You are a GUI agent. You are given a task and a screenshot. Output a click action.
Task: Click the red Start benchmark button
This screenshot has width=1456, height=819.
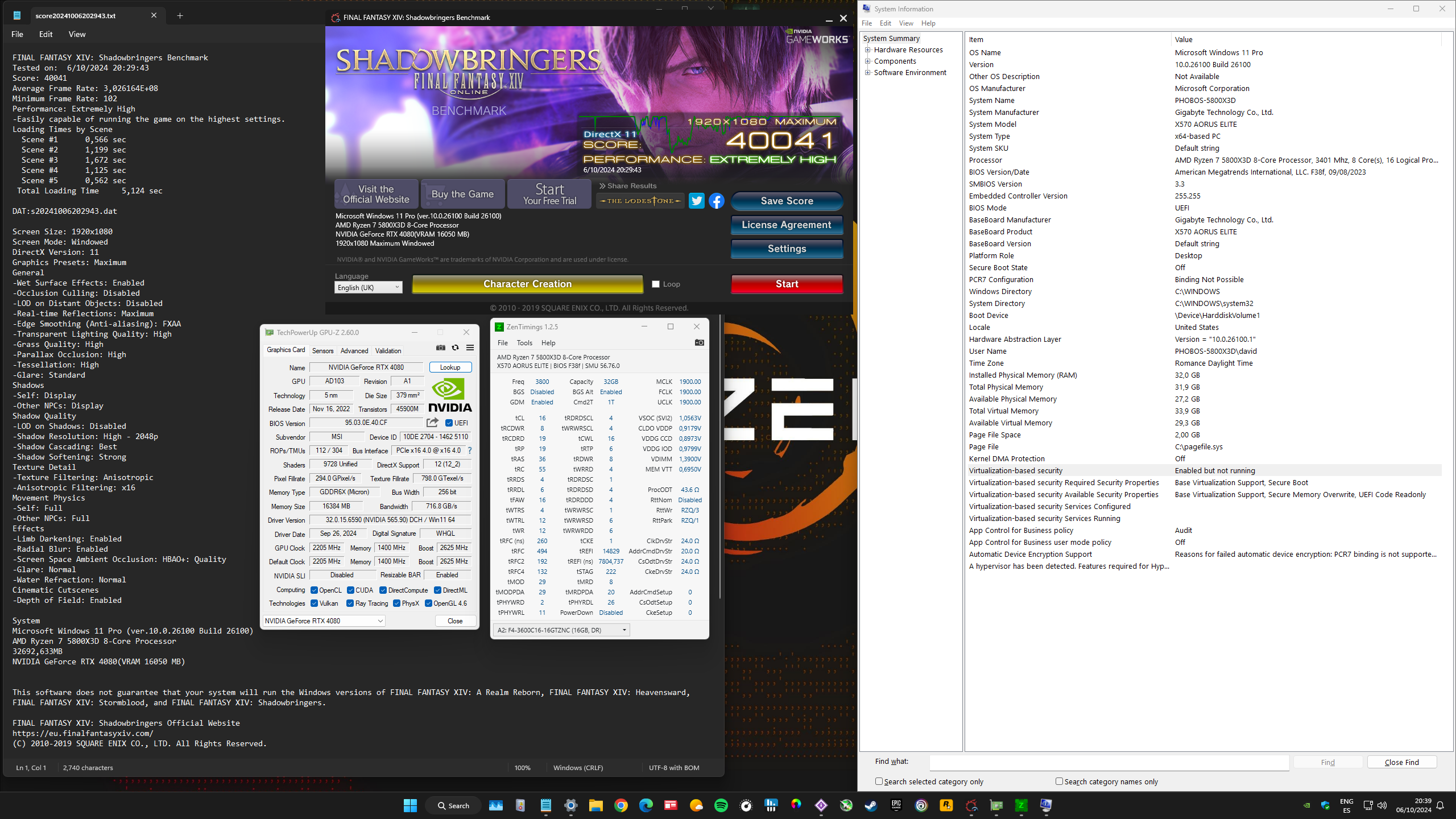click(x=787, y=284)
